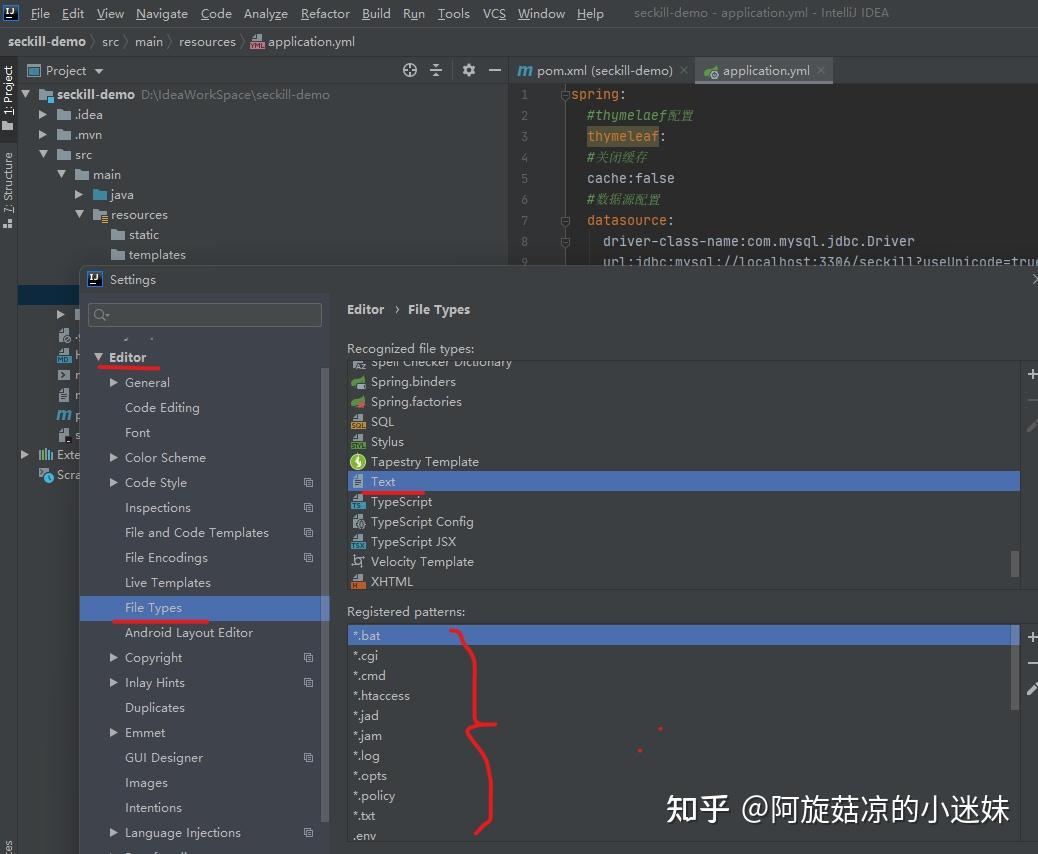Click the YAML icon beside application.yml breadcrumb

point(255,42)
